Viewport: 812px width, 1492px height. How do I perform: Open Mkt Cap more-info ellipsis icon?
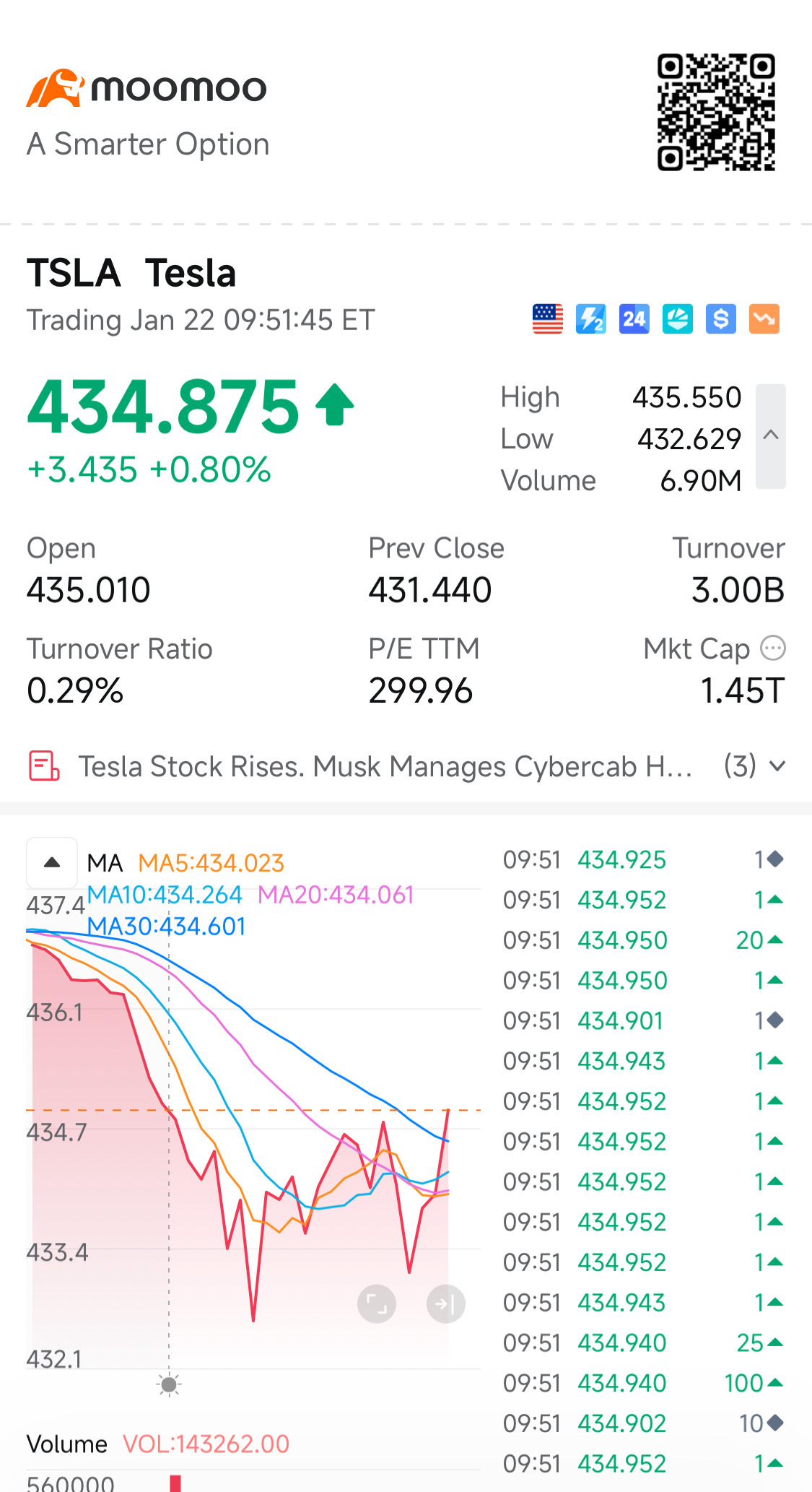773,648
